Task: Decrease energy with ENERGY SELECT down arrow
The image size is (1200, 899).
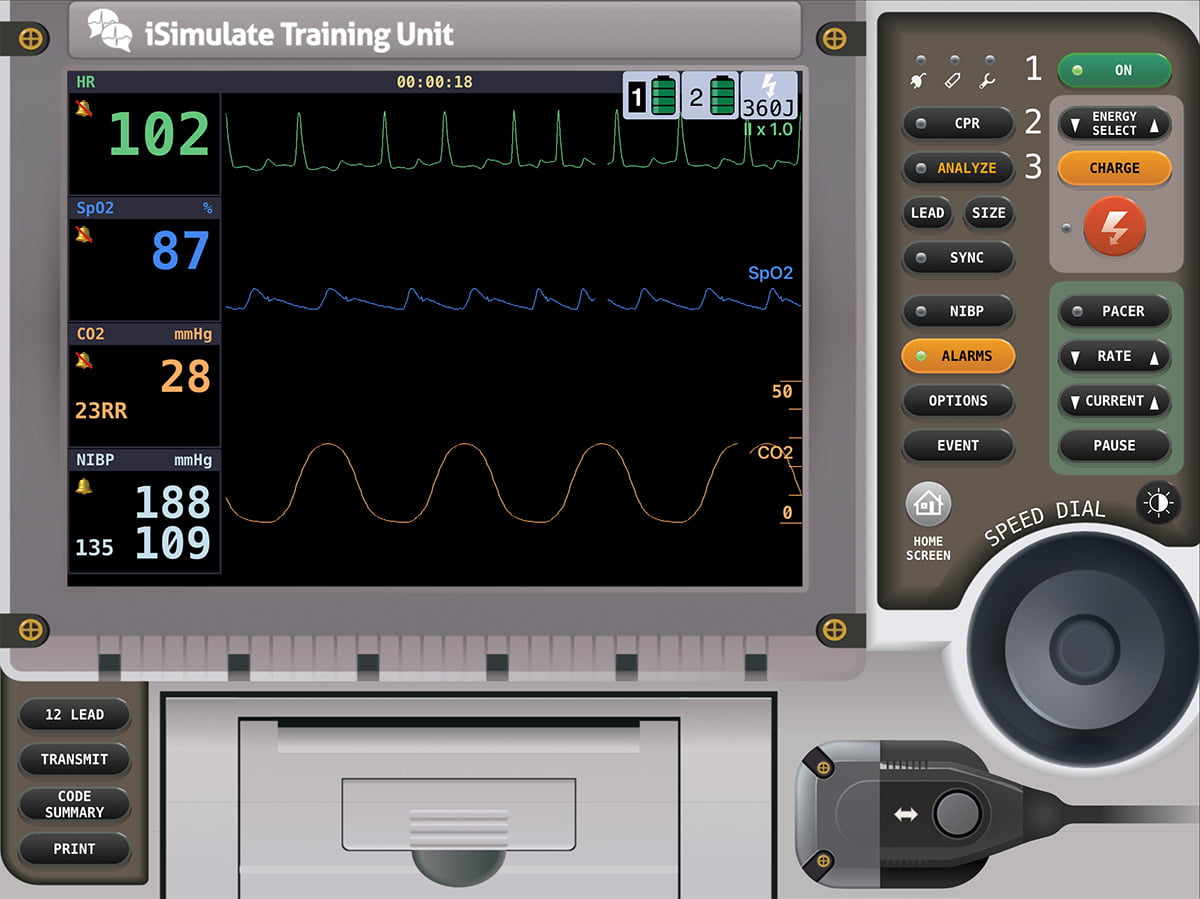Action: 1075,125
